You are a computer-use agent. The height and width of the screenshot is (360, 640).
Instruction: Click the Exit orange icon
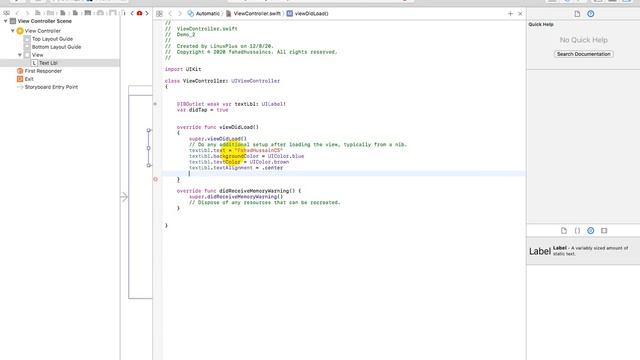click(x=20, y=79)
